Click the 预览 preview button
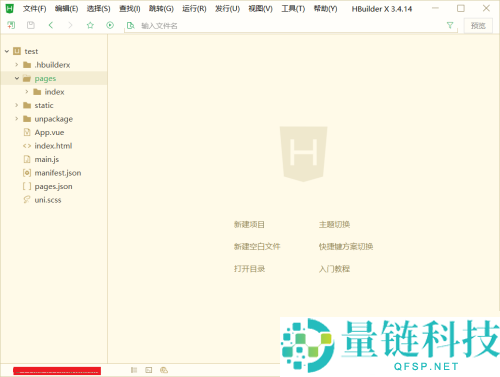The image size is (500, 377). (x=478, y=26)
